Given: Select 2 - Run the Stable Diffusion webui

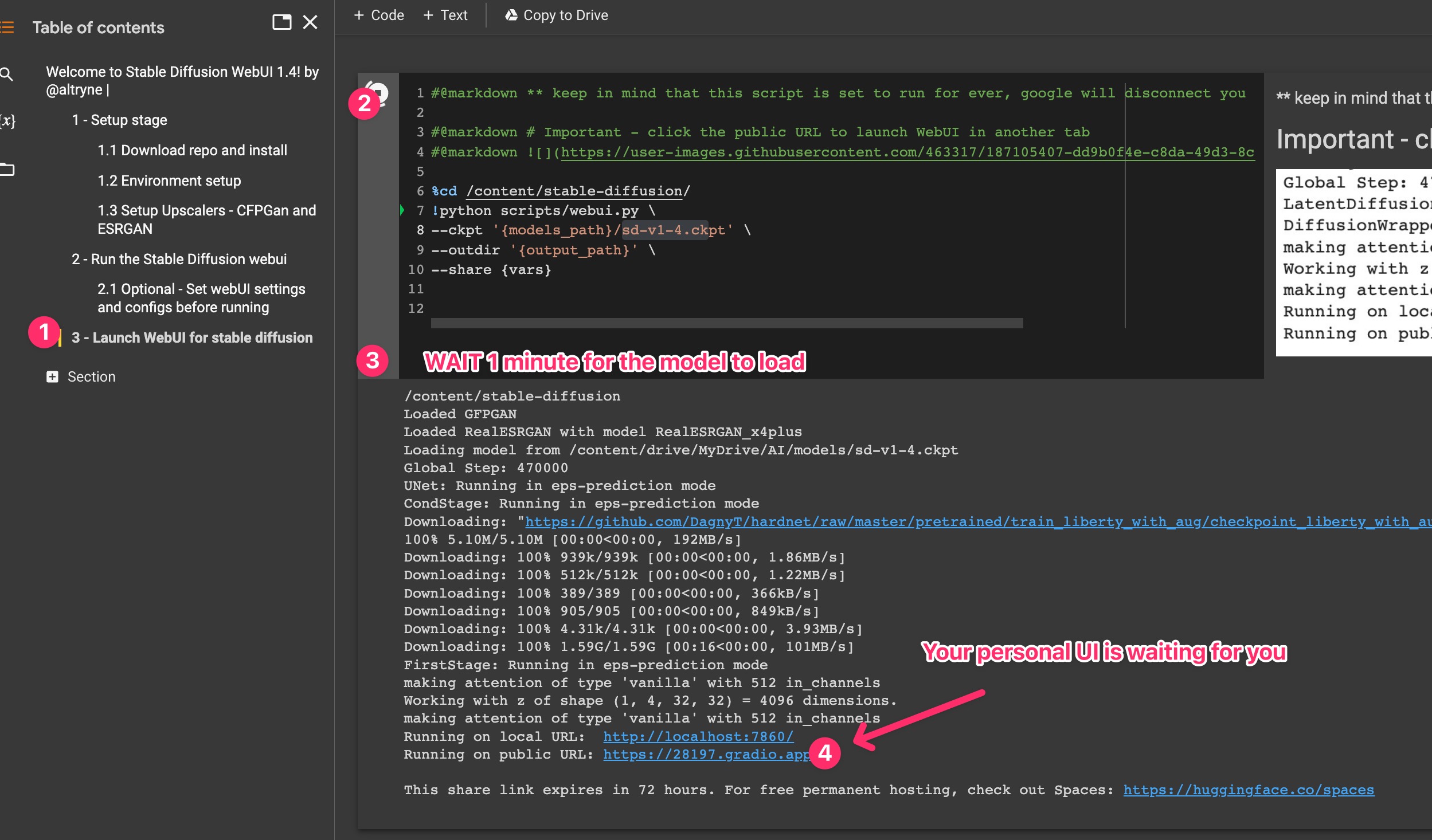Looking at the screenshot, I should pyautogui.click(x=179, y=259).
